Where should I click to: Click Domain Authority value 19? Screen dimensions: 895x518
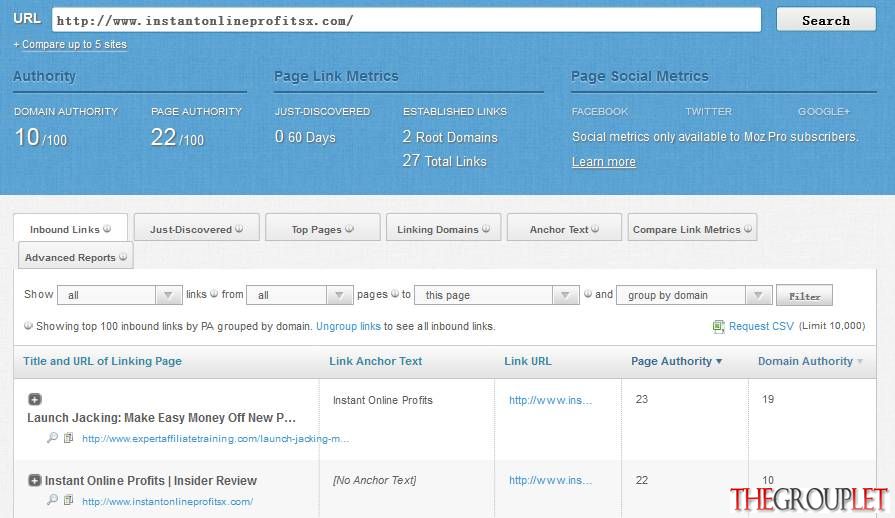768,399
